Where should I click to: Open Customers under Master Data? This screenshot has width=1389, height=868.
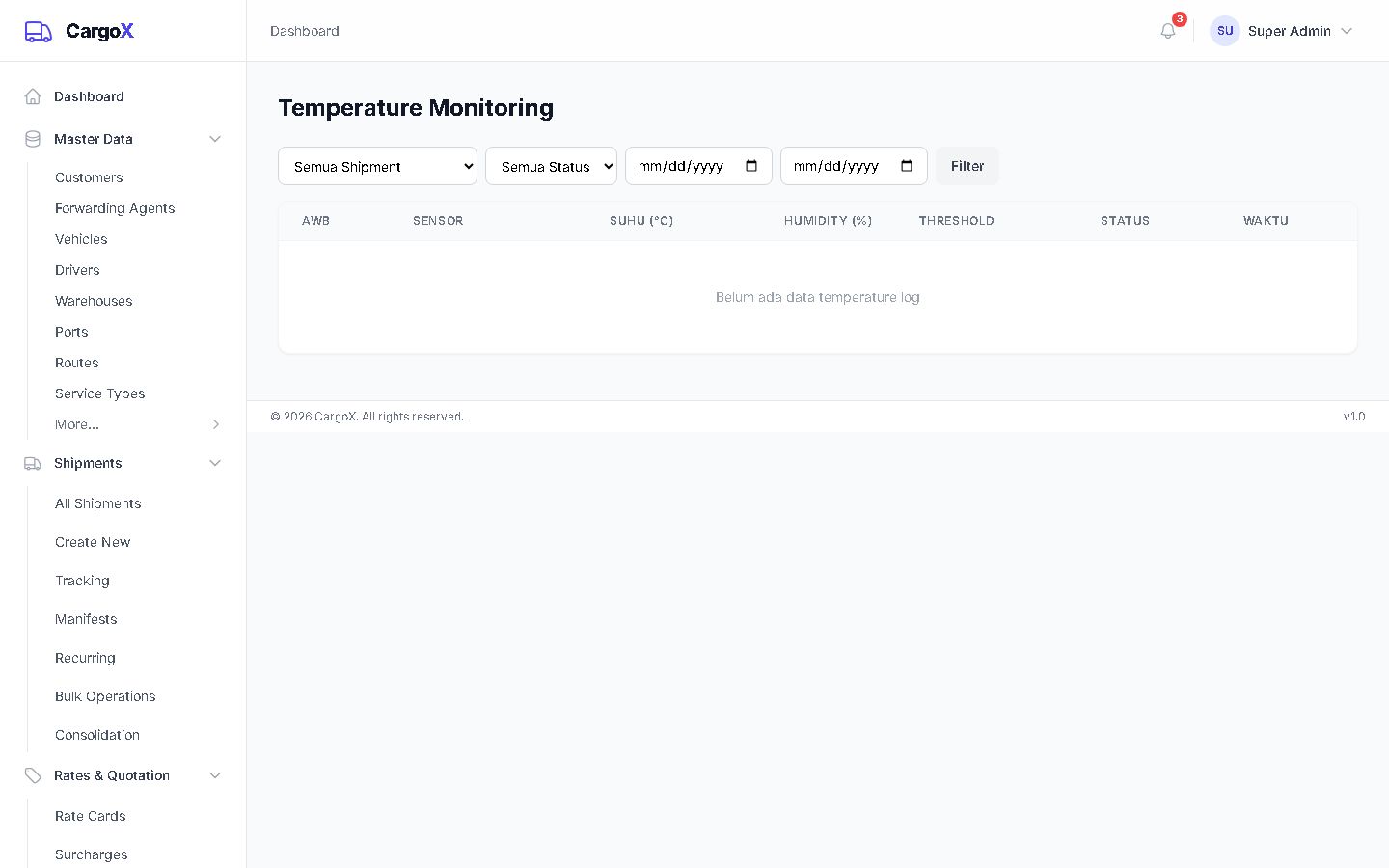point(89,177)
